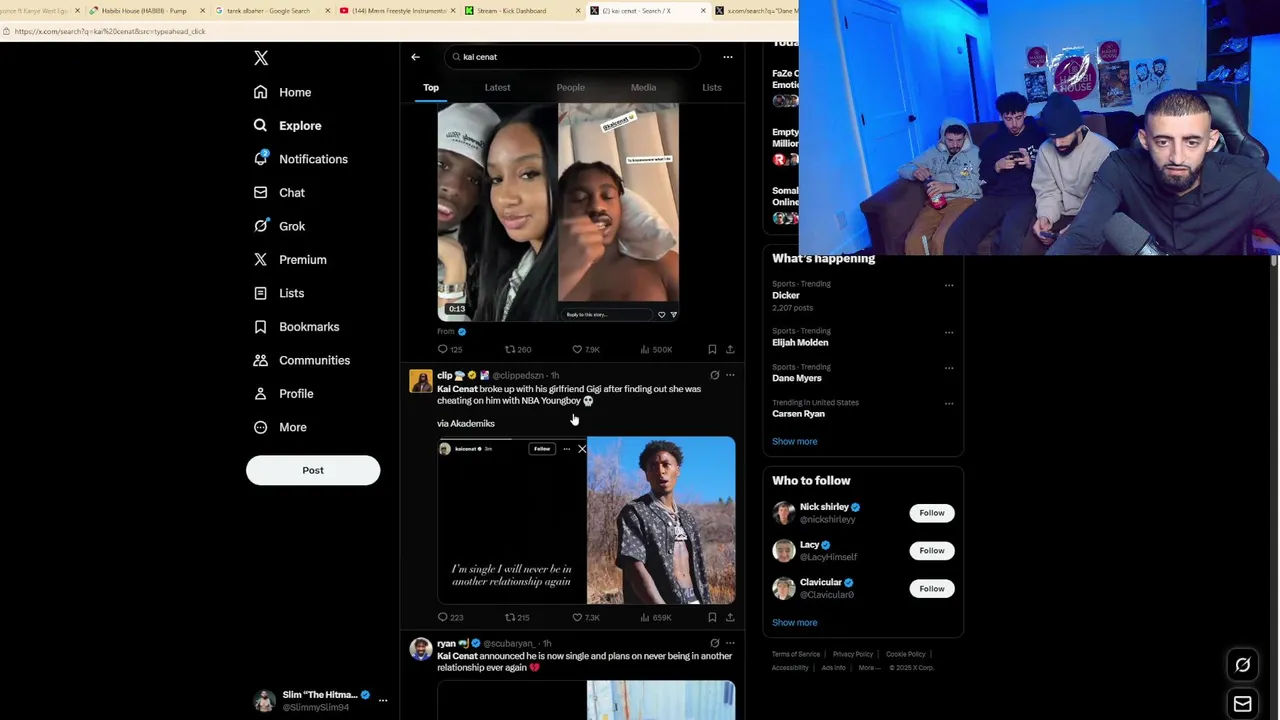Open more options for Elijah Molden trend
This screenshot has width=1280, height=720.
[949, 332]
